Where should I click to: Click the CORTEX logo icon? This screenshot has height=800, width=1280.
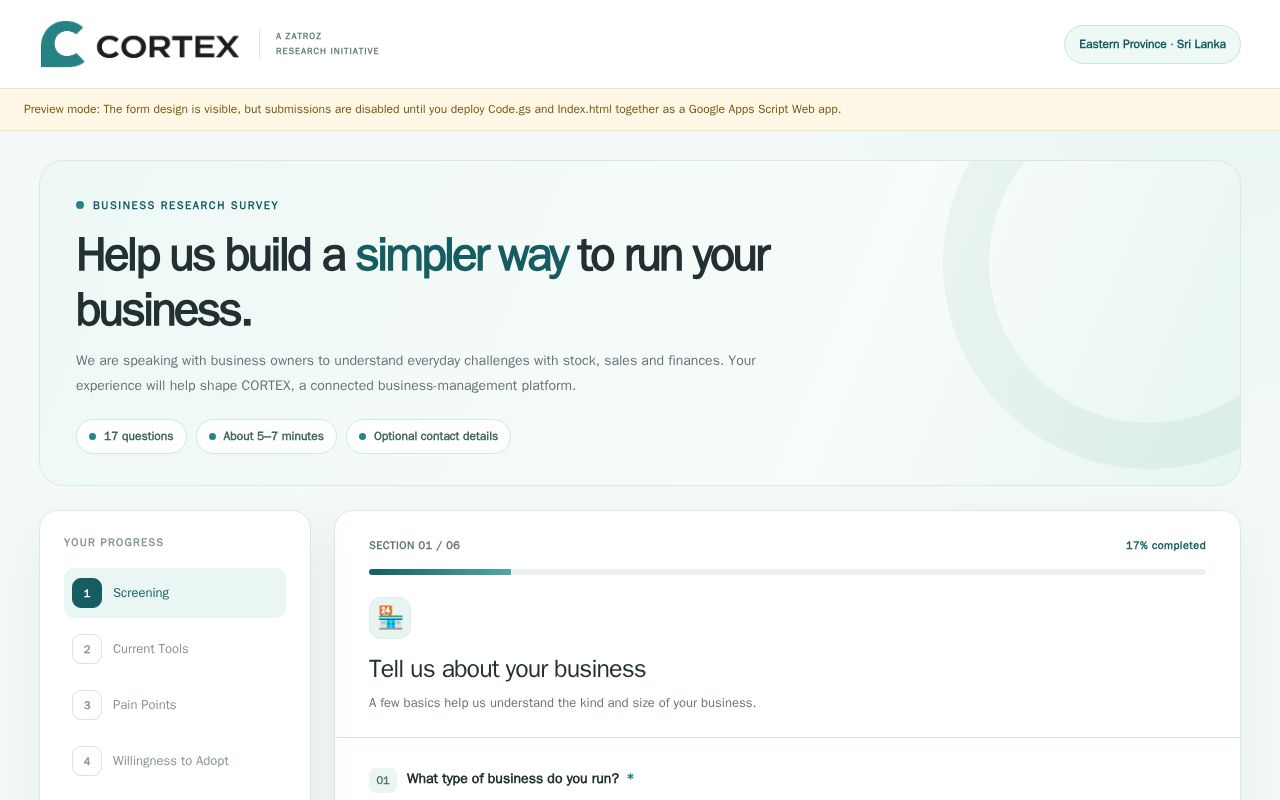[62, 44]
